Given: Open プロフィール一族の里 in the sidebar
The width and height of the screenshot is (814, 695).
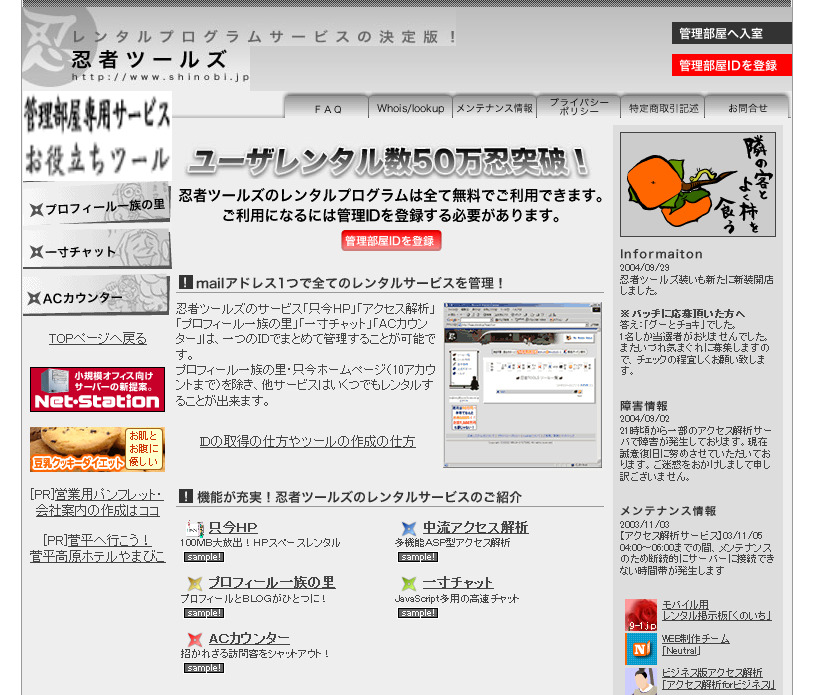Looking at the screenshot, I should click(97, 205).
